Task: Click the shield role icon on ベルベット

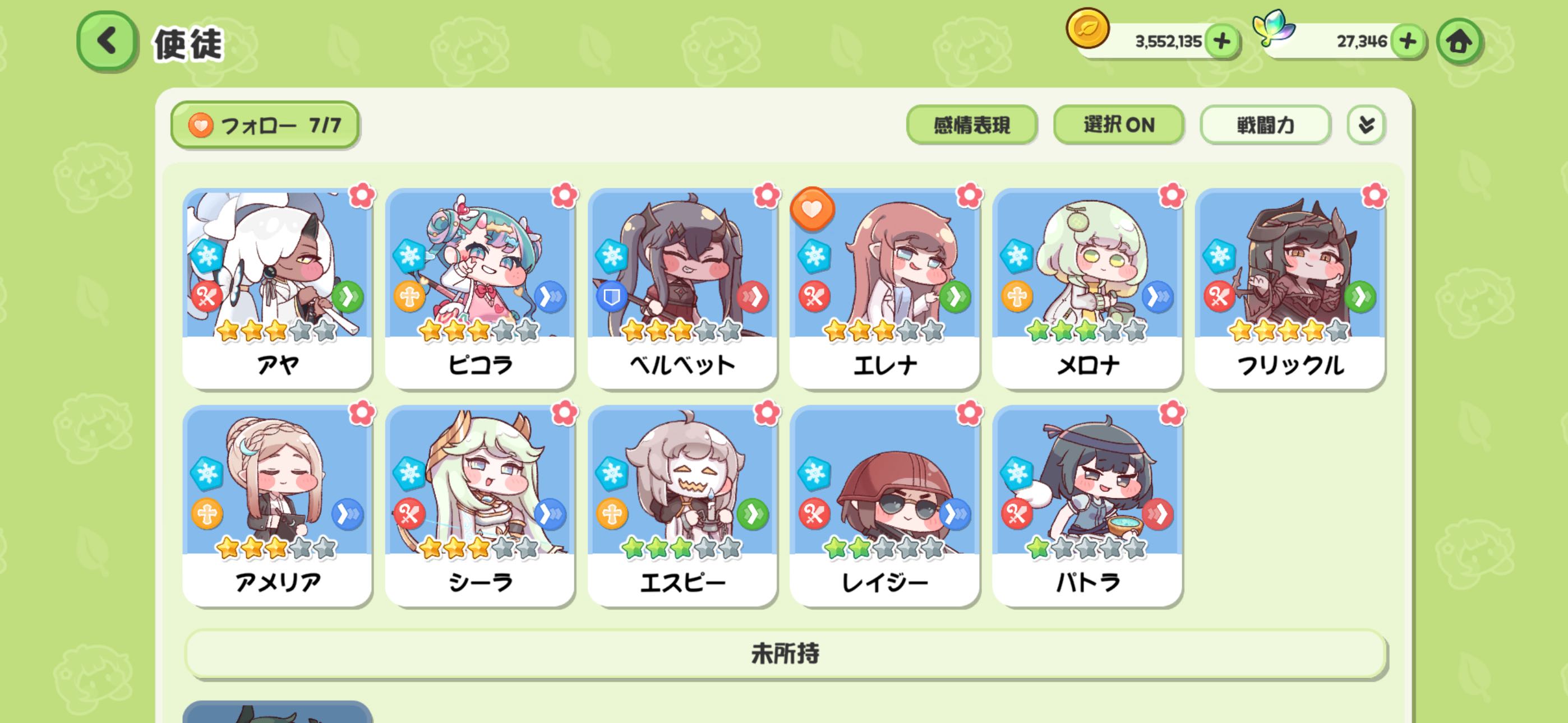Action: coord(611,297)
